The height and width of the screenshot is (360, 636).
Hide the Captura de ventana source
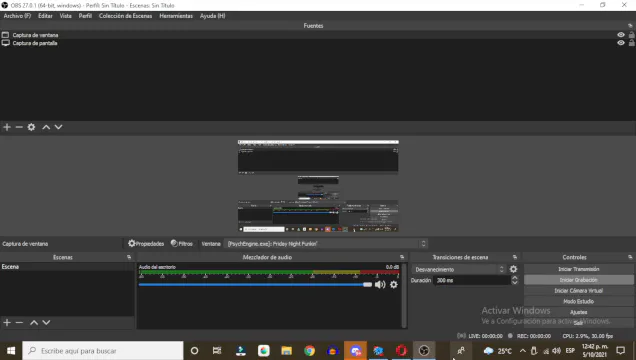pos(621,35)
